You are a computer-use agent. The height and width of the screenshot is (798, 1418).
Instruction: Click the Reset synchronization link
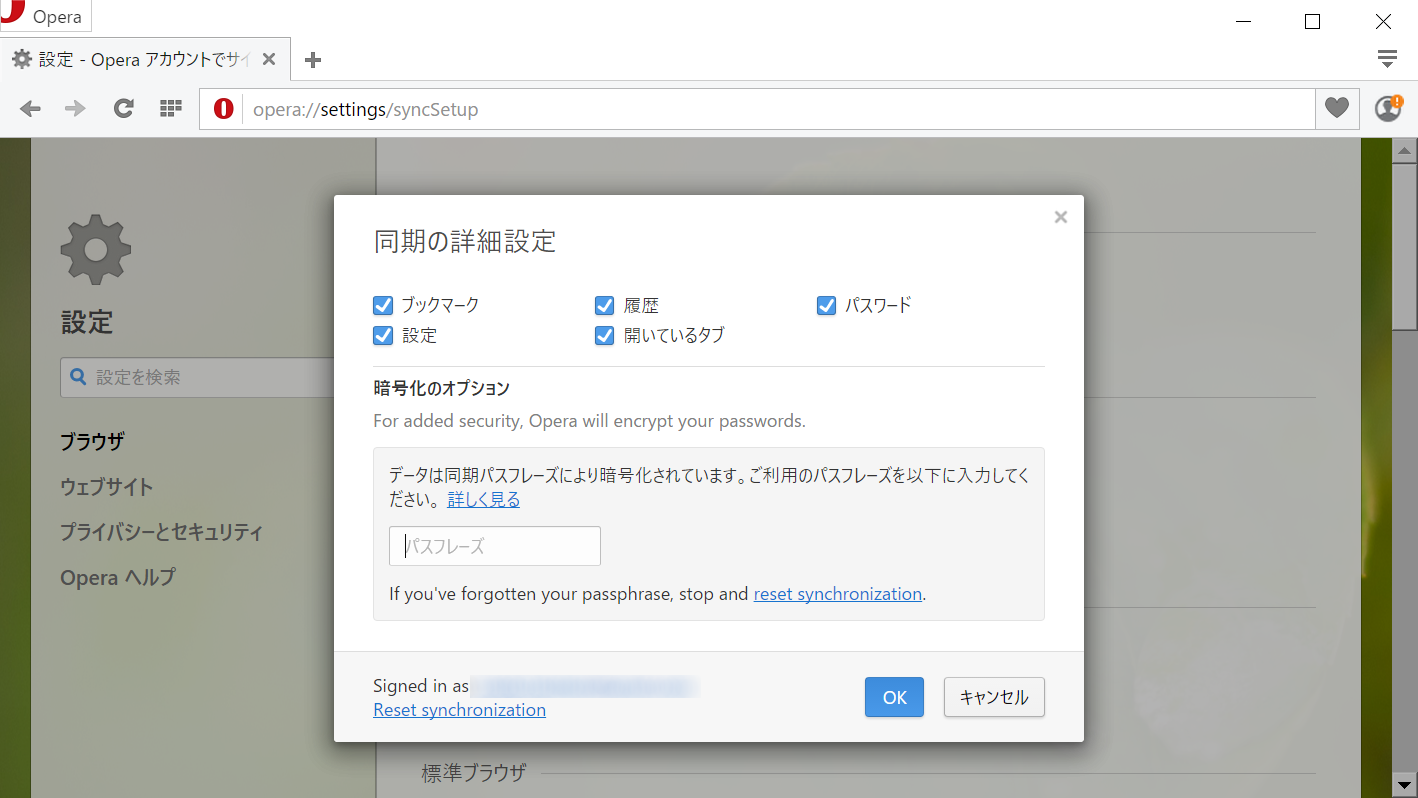point(459,709)
